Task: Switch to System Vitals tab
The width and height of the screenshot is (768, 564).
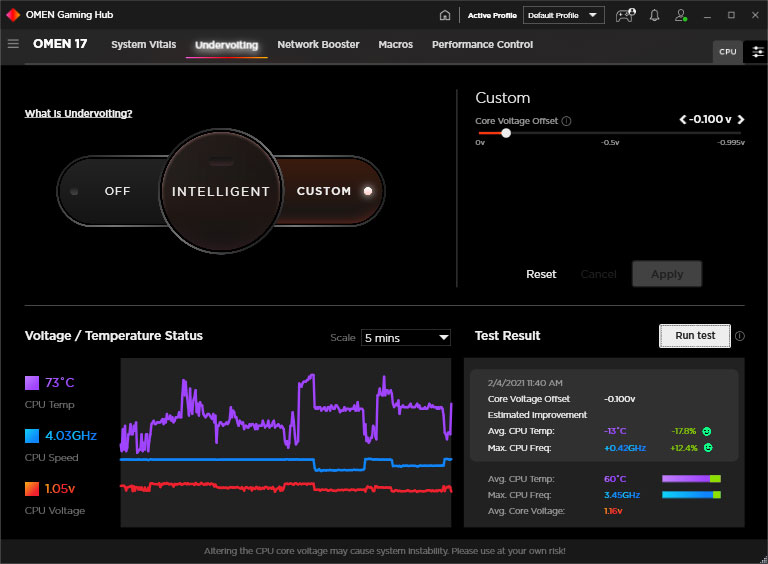Action: [144, 45]
